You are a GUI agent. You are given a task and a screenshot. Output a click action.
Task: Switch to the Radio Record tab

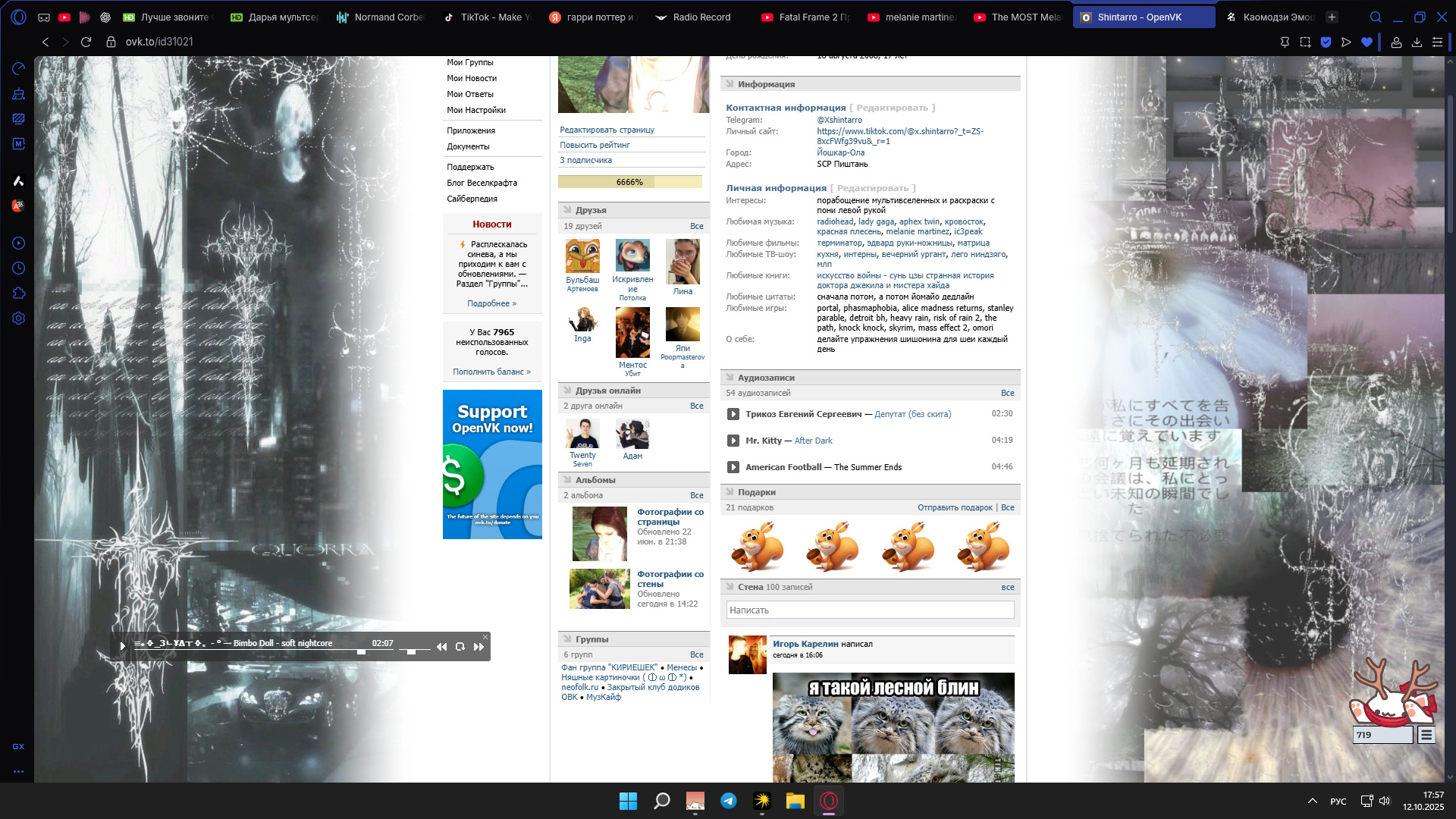coord(701,17)
